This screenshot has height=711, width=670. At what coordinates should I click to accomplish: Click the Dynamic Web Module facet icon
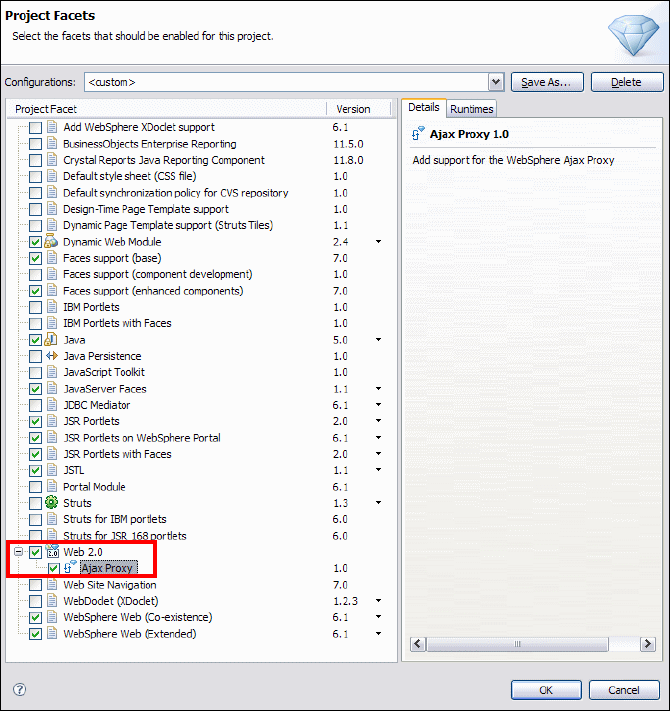51,242
